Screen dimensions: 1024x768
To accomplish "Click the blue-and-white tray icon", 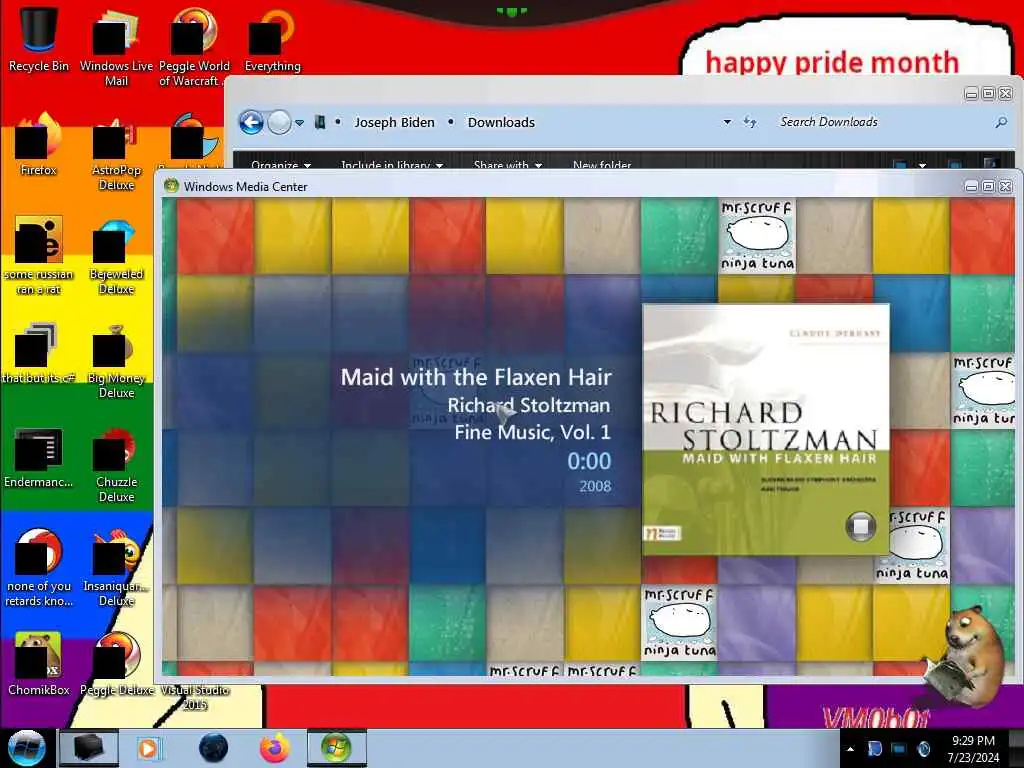I will [874, 749].
